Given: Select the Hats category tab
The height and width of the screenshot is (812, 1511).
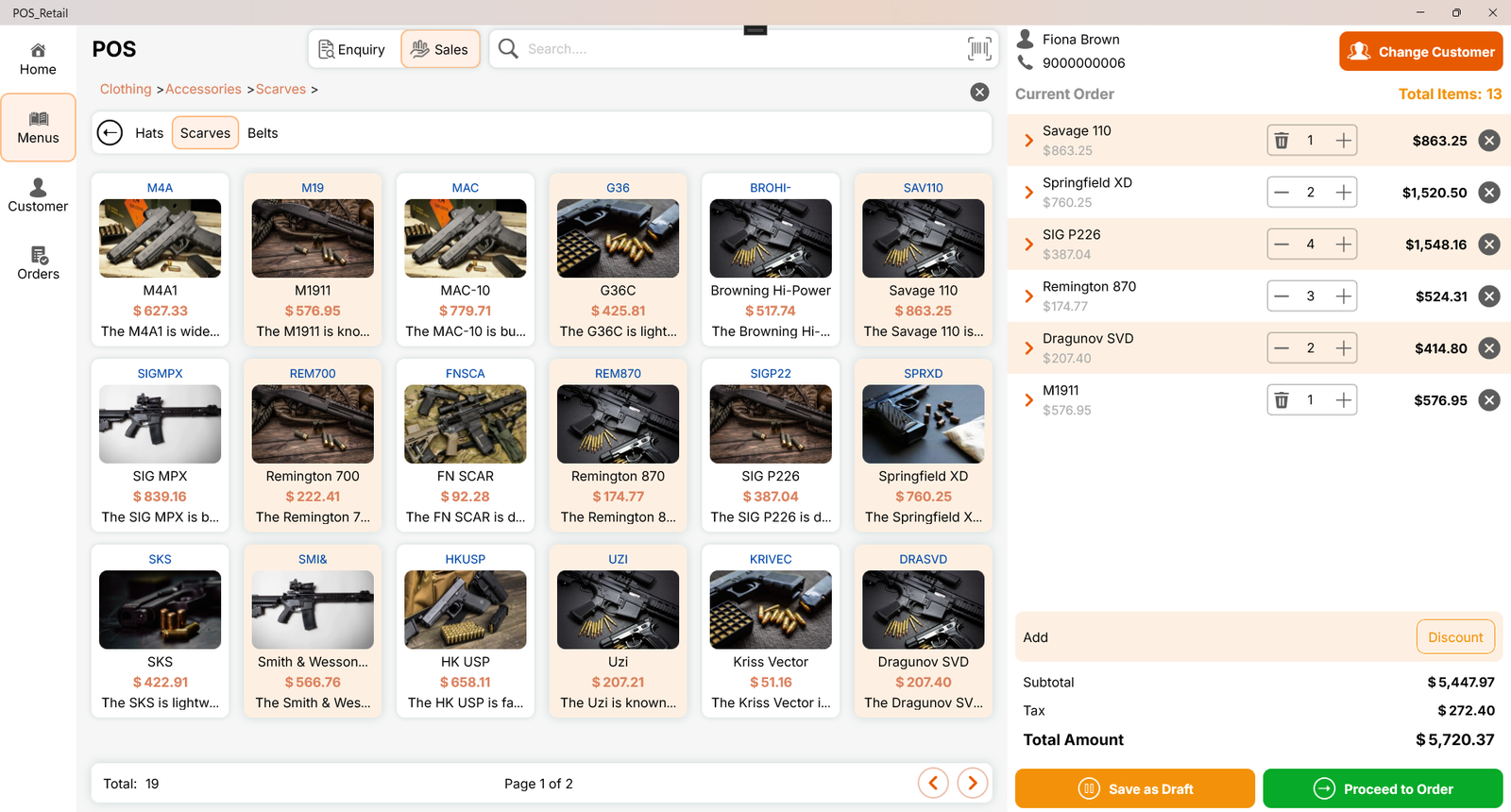Looking at the screenshot, I should point(149,133).
